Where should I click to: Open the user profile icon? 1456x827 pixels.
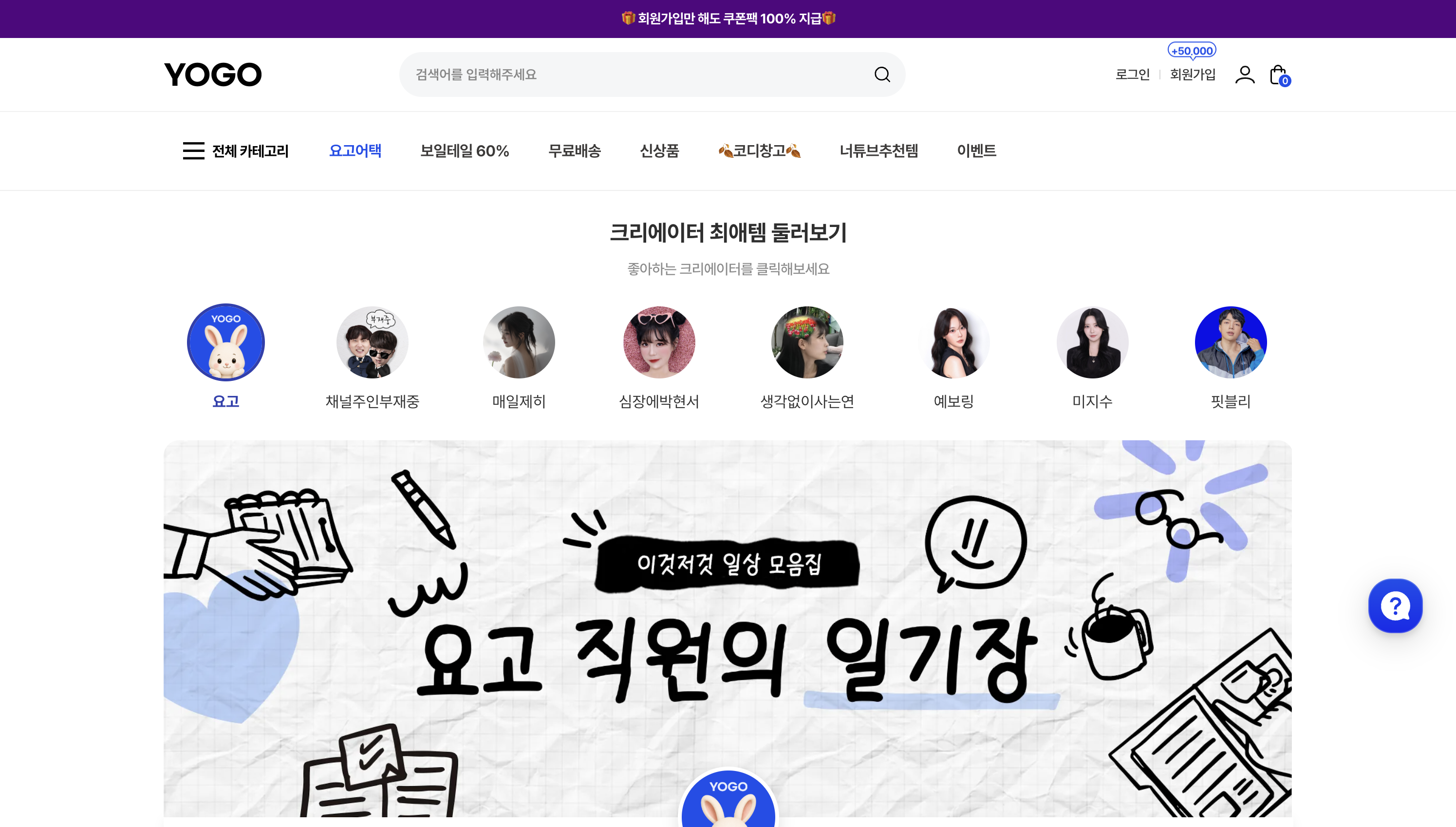pyautogui.click(x=1244, y=75)
